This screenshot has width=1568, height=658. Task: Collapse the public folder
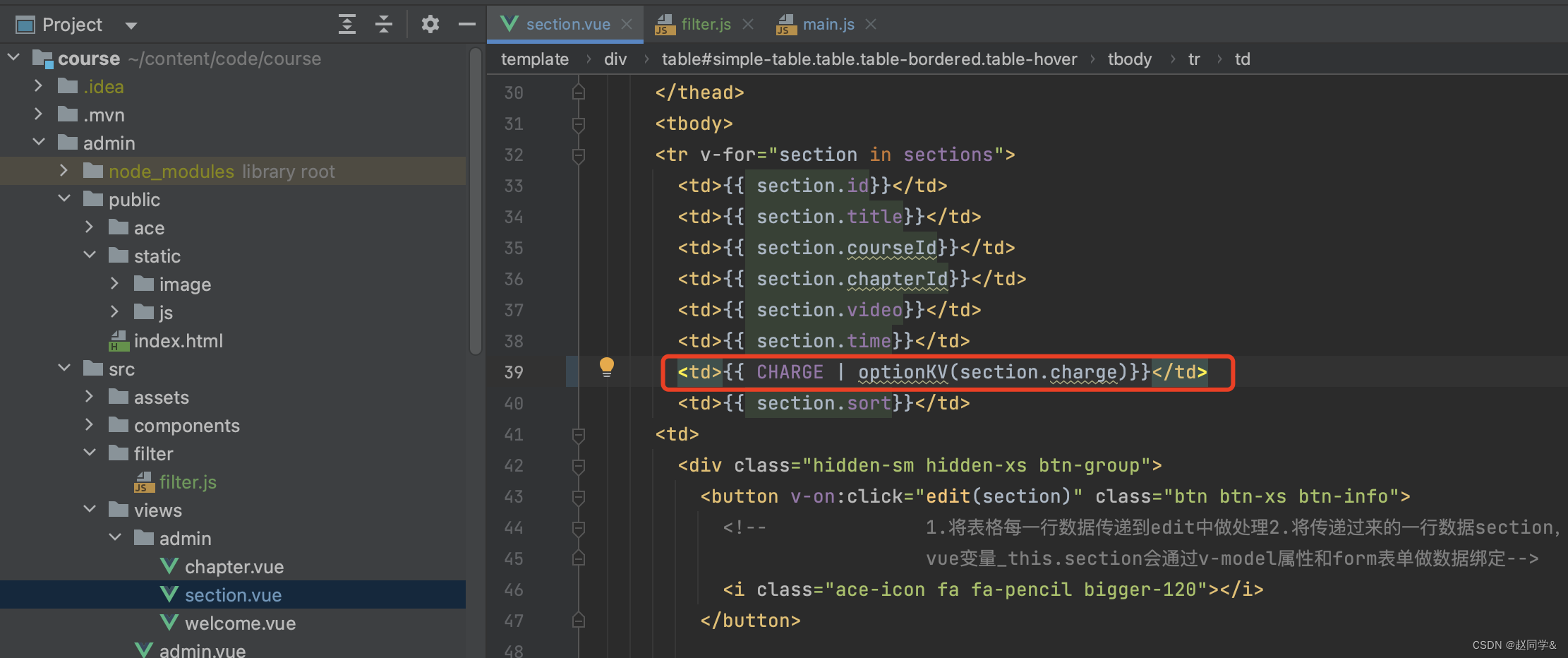coord(64,198)
